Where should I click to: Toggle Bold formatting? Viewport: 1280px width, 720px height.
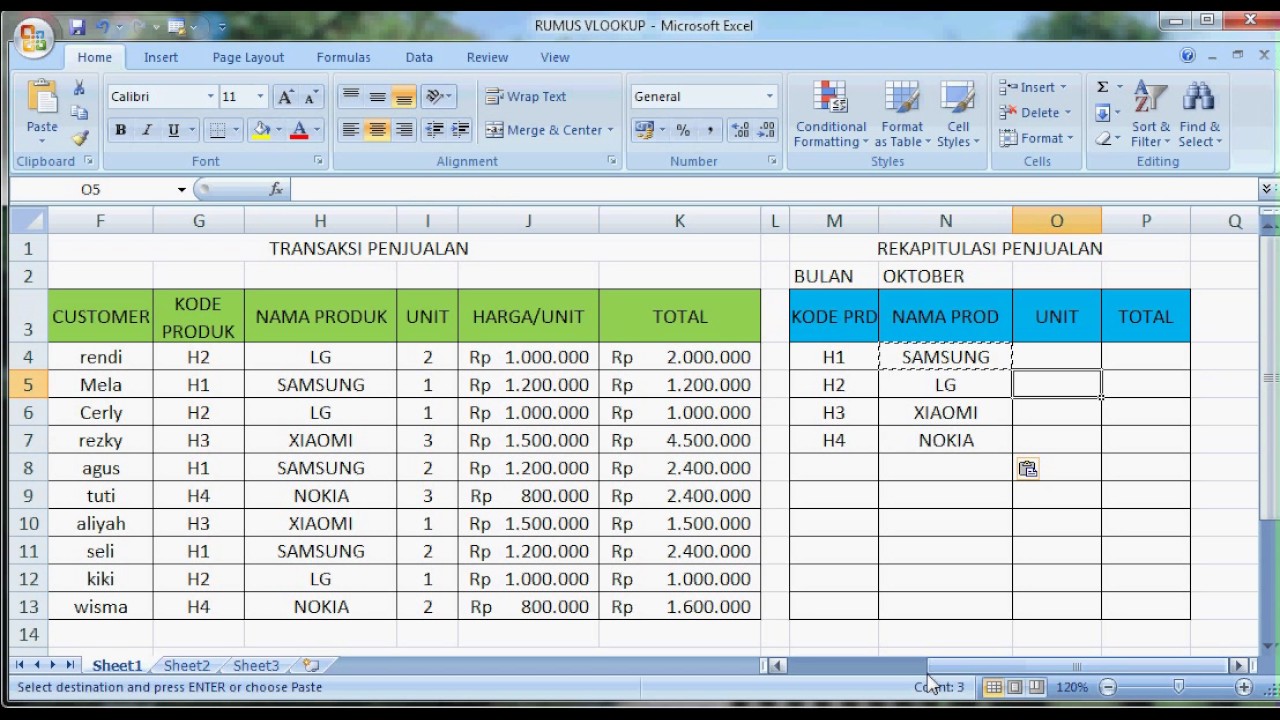(x=120, y=130)
